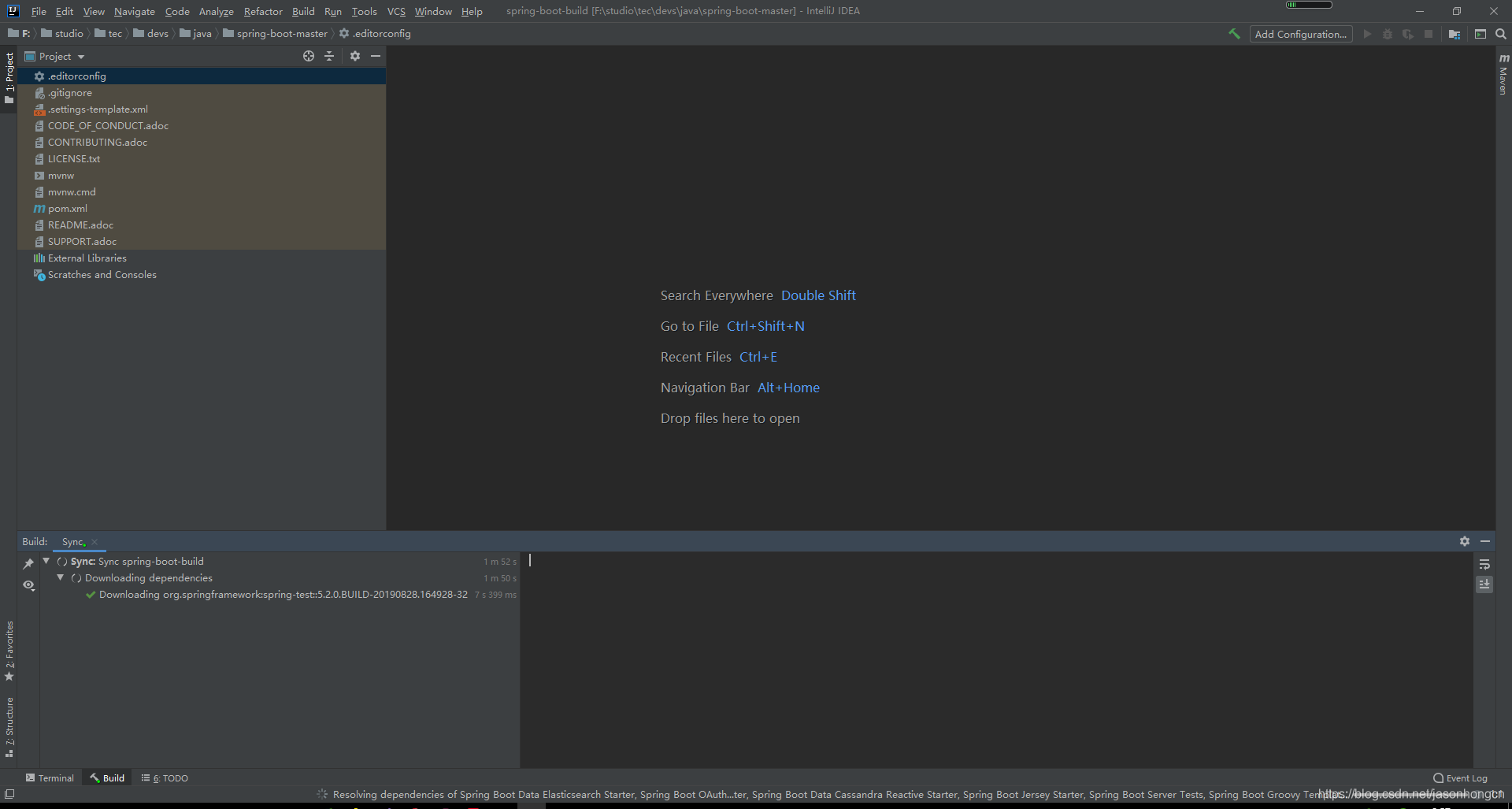Click the java breadcrumb folder
Image resolution: width=1512 pixels, height=809 pixels.
coord(195,34)
